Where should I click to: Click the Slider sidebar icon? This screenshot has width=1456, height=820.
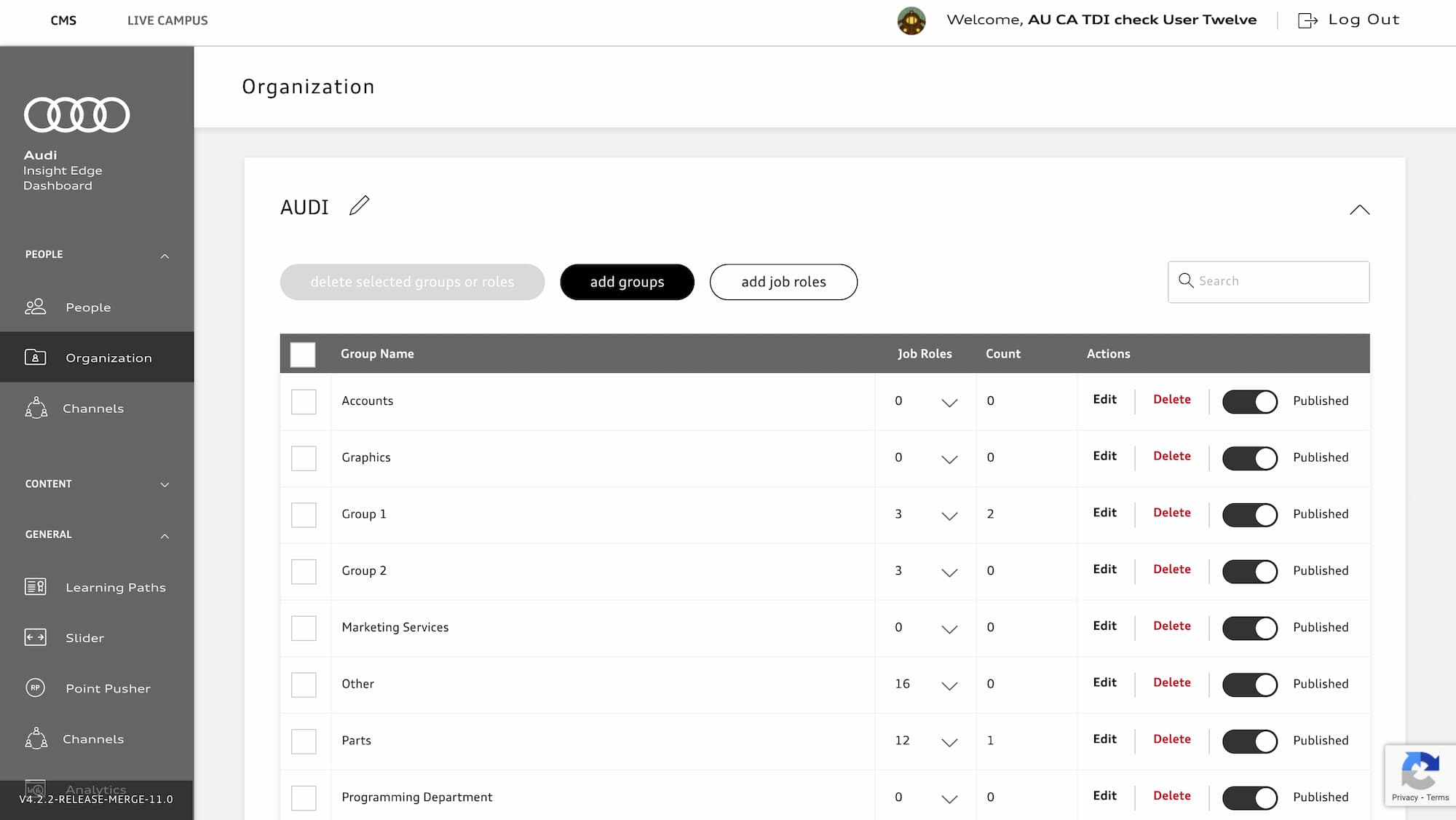pos(35,638)
